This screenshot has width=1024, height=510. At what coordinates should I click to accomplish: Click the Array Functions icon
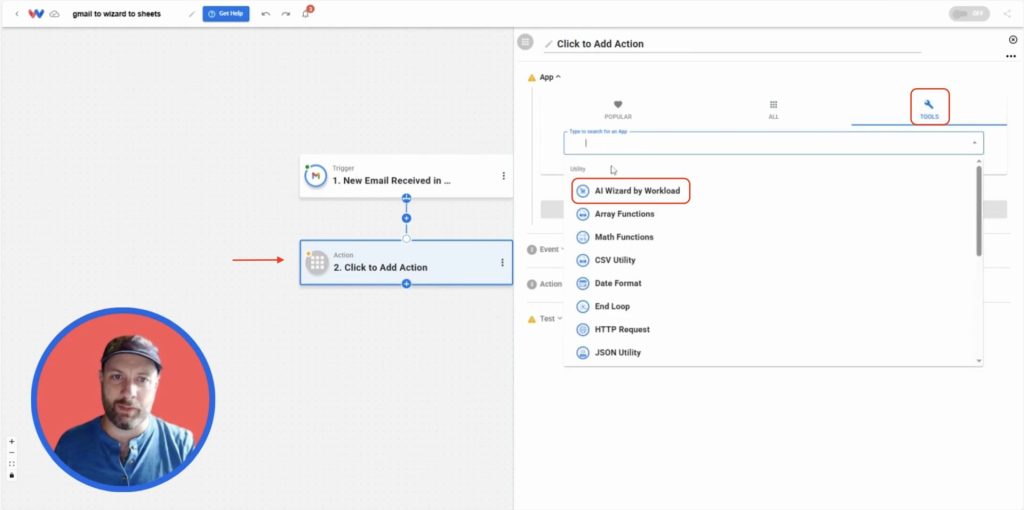pos(583,214)
